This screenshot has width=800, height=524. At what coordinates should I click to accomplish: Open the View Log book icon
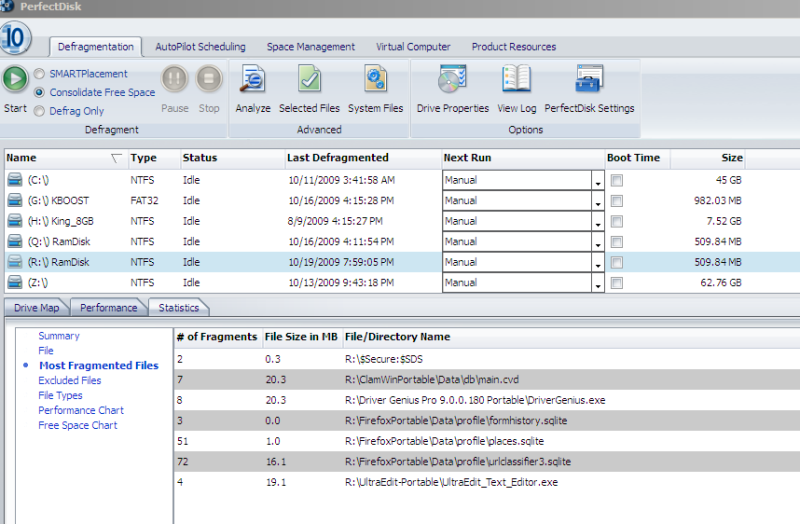[x=516, y=79]
